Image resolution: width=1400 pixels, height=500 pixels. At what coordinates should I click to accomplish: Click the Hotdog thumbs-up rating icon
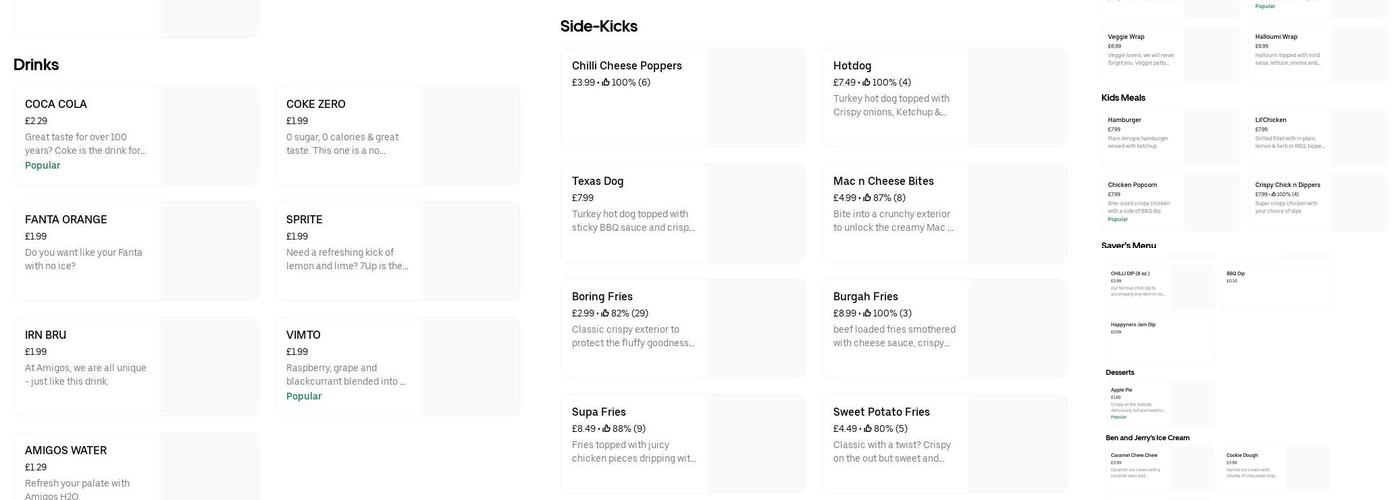pos(867,83)
